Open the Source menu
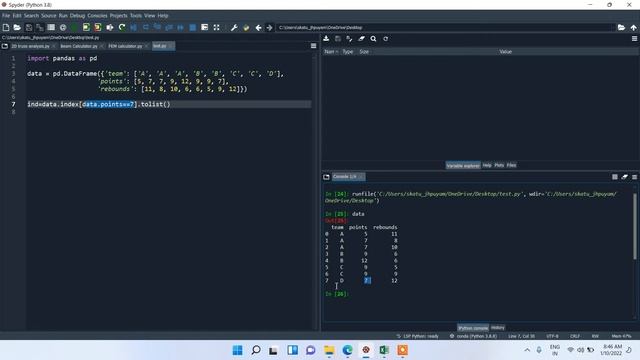The height and width of the screenshot is (360, 640). [49, 16]
